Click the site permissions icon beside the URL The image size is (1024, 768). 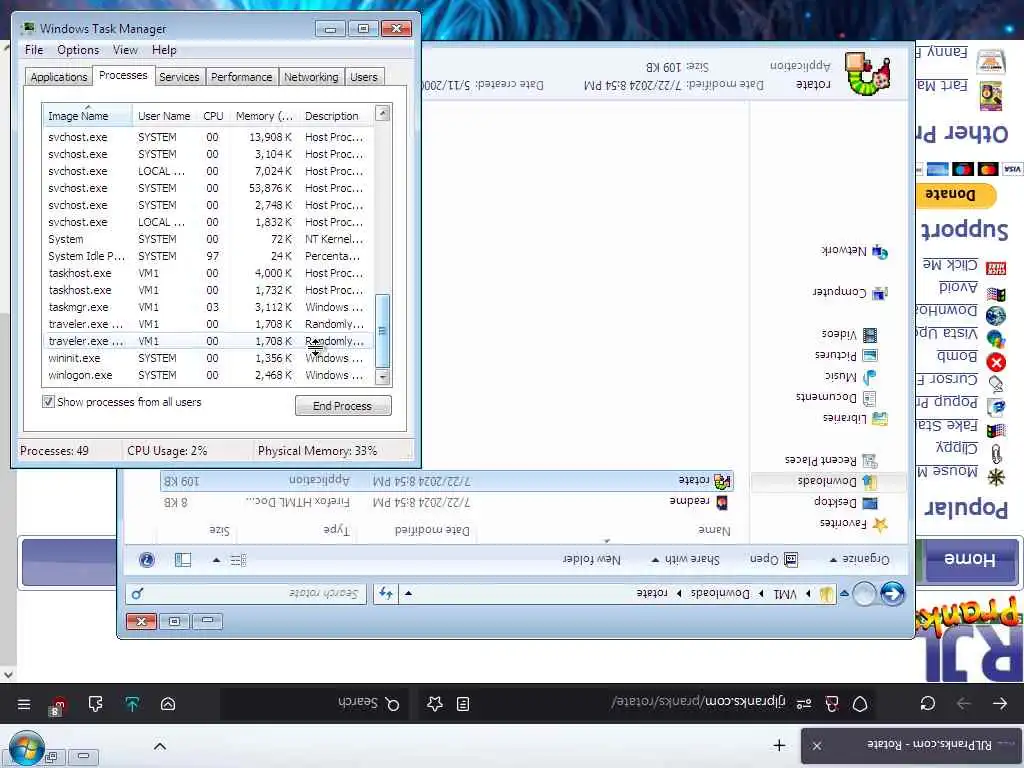tap(804, 704)
